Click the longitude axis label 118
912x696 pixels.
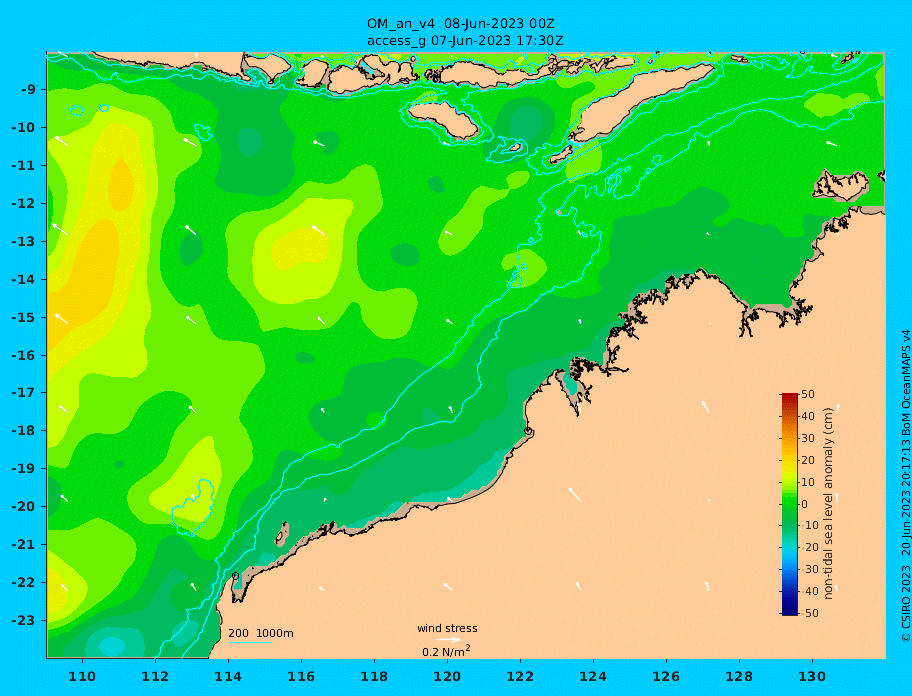point(374,677)
